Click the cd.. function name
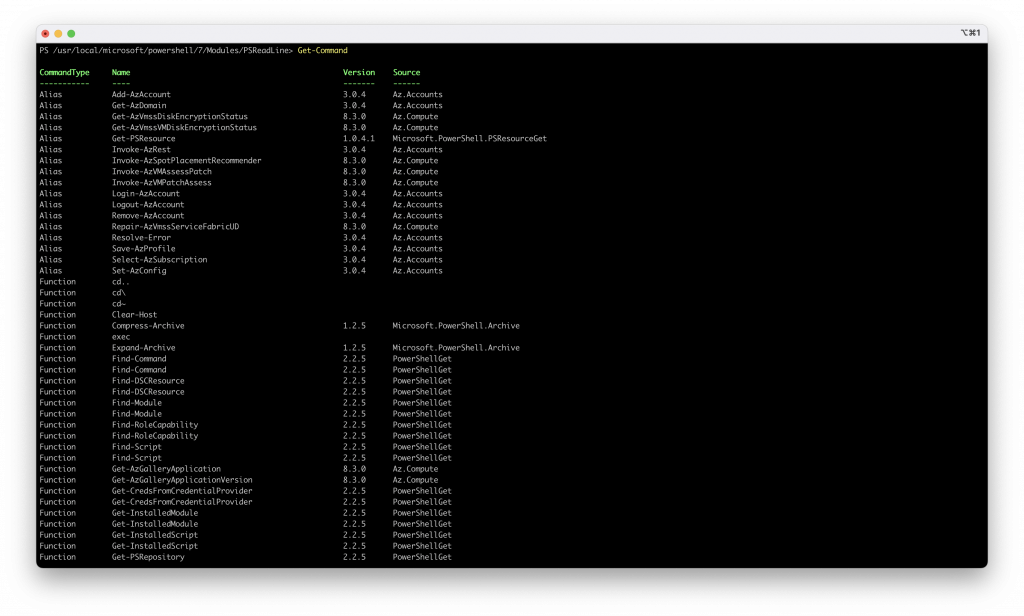This screenshot has height=616, width=1024. point(121,282)
